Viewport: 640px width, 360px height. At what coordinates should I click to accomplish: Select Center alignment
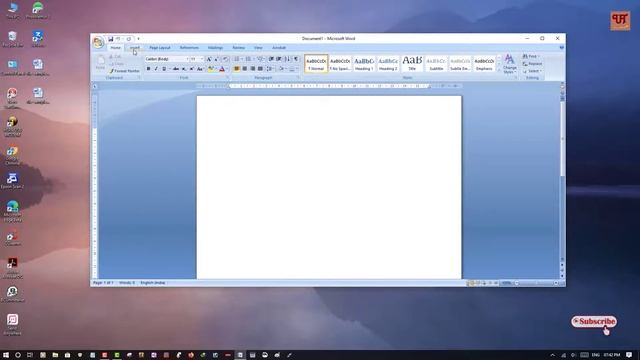[x=244, y=69]
